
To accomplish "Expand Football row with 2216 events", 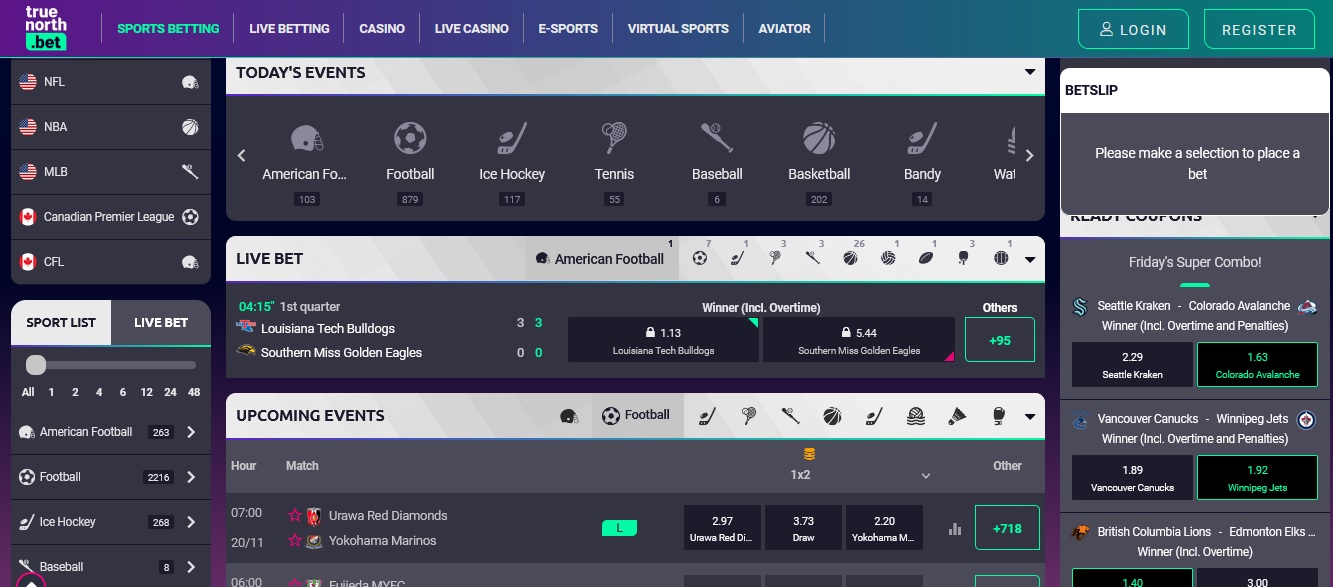I will point(191,477).
